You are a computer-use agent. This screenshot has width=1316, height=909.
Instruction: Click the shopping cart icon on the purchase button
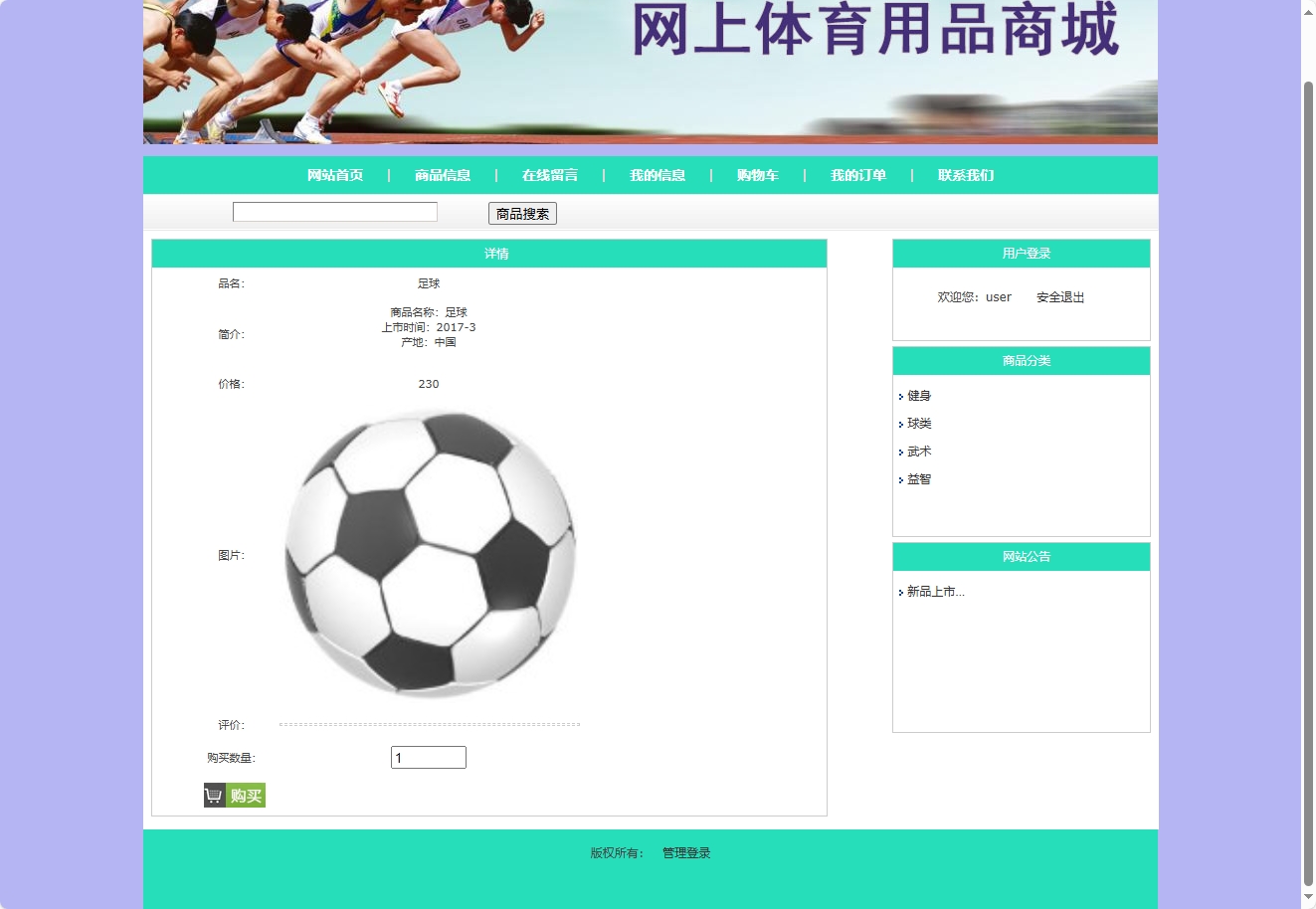(213, 795)
